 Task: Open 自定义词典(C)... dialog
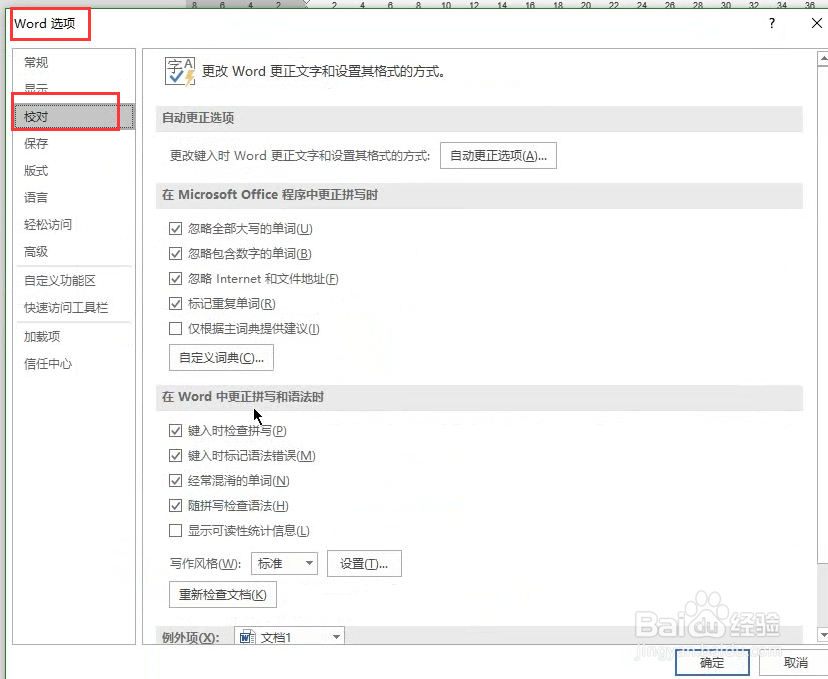click(221, 358)
